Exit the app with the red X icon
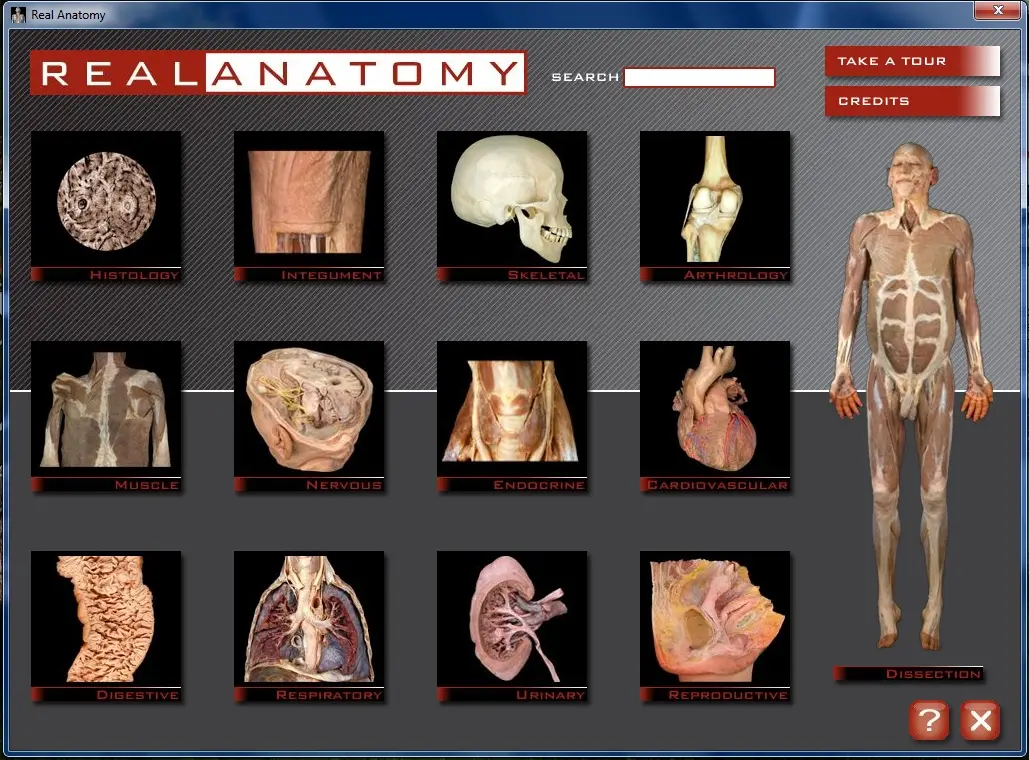This screenshot has height=760, width=1029. [980, 720]
